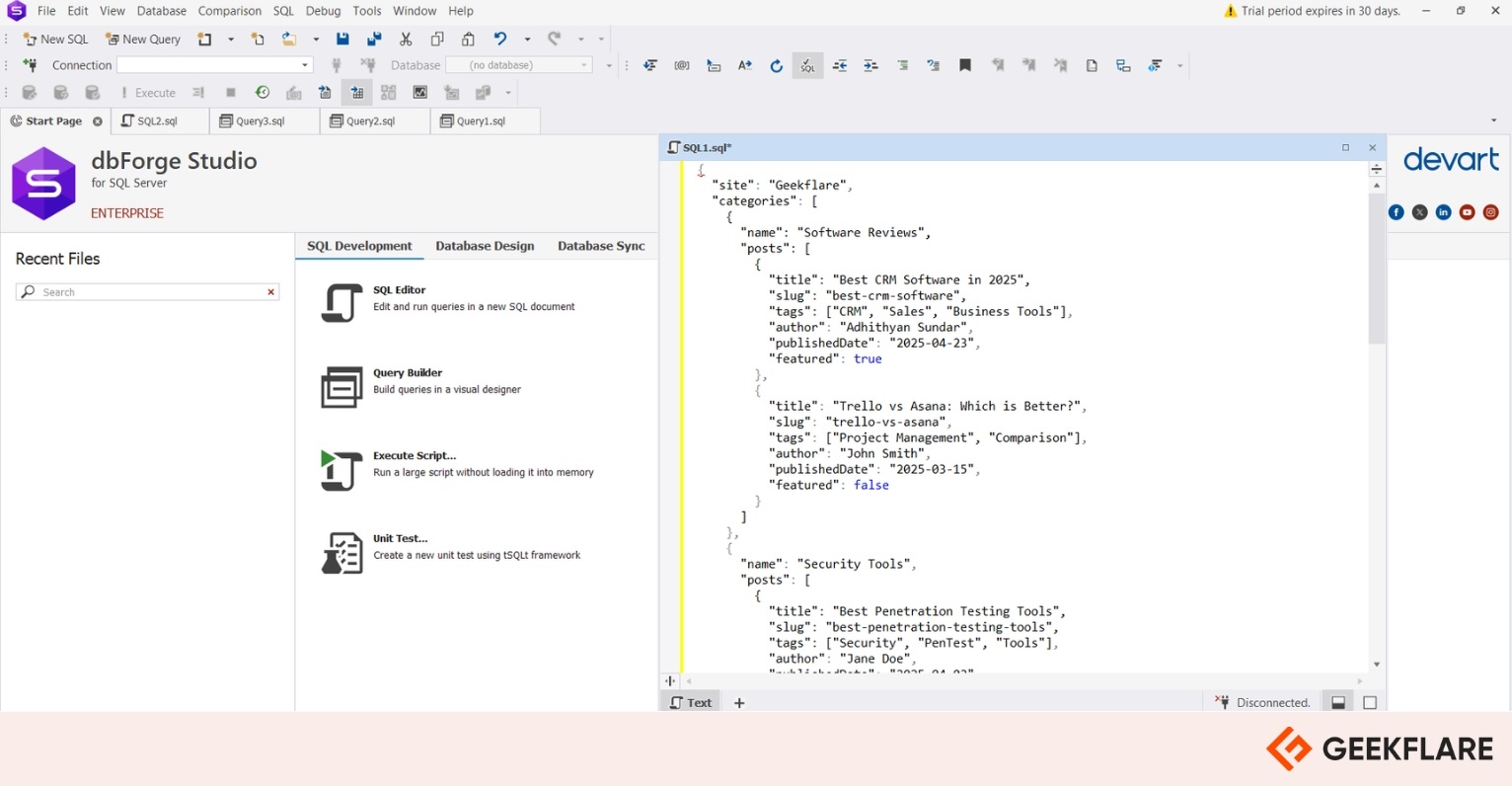
Task: Open the Debug menu
Action: 323,11
